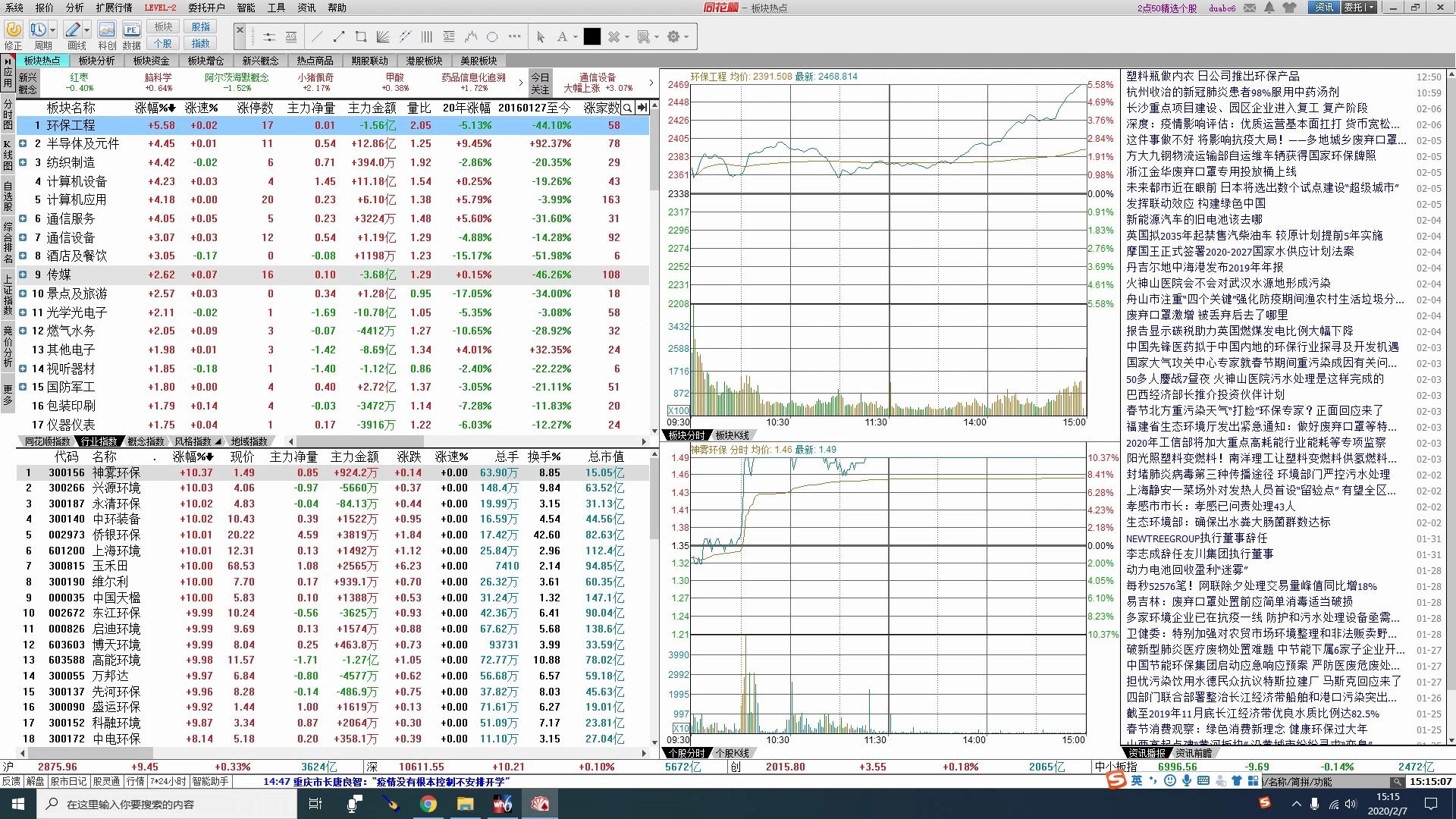Click the parallel channel line tool
1456x819 pixels.
coord(404,36)
